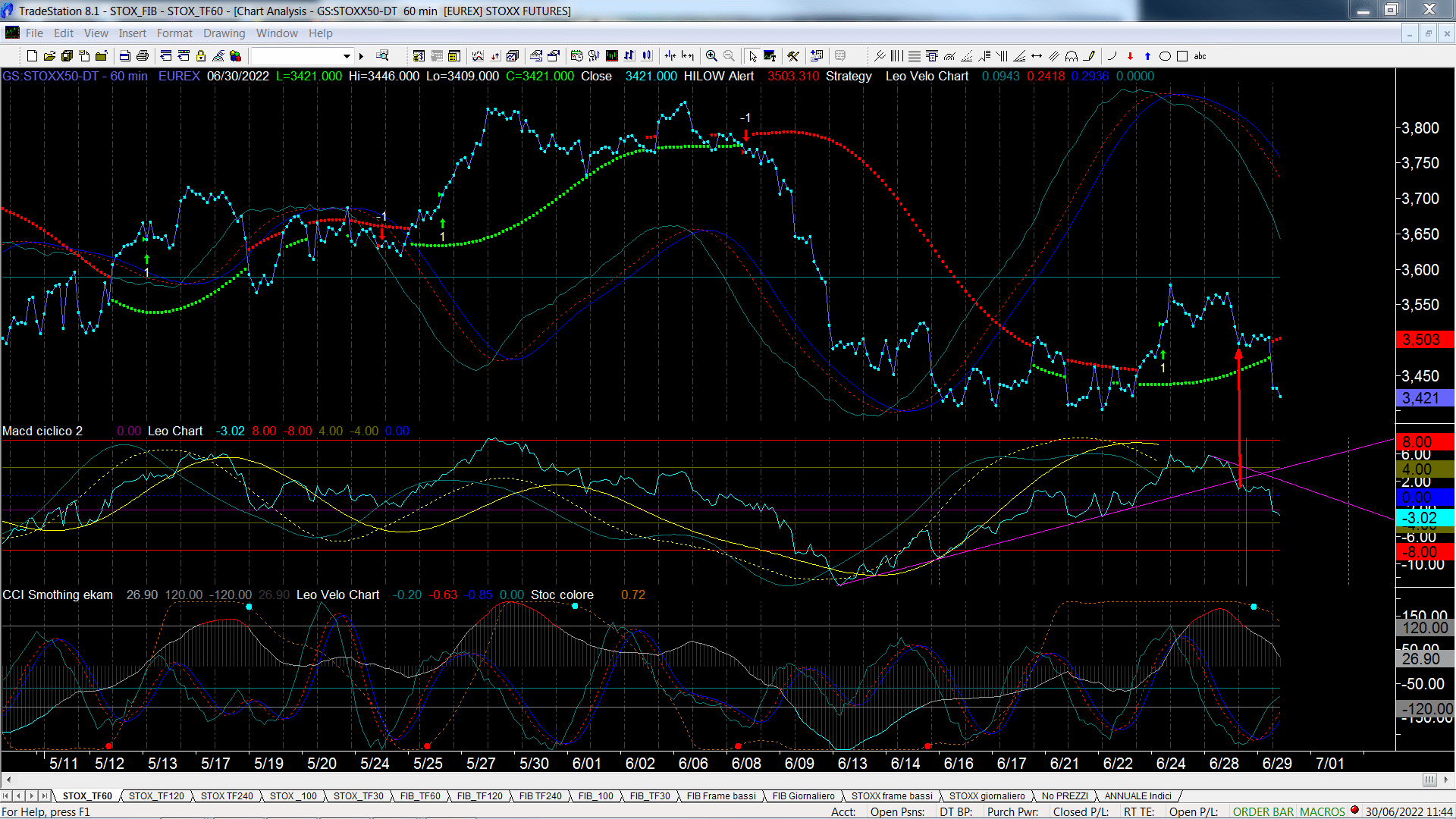1456x819 pixels.
Task: Open the Insert menu
Action: 132,33
